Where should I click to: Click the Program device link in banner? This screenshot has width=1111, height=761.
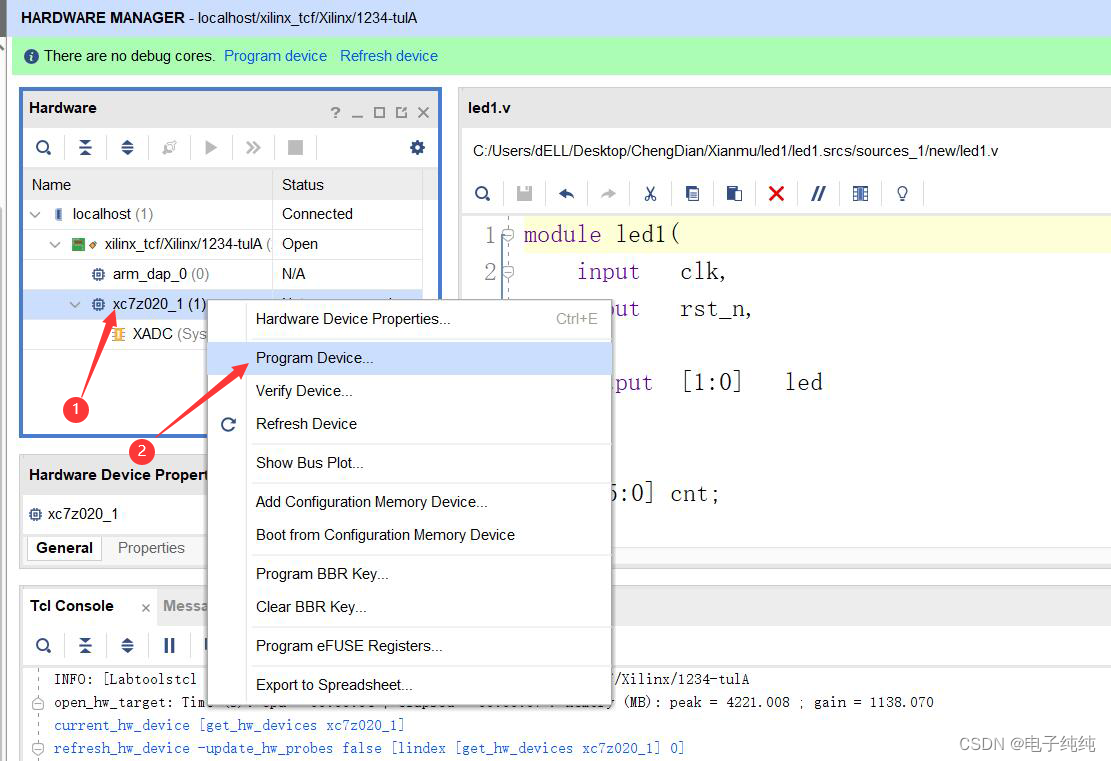276,56
